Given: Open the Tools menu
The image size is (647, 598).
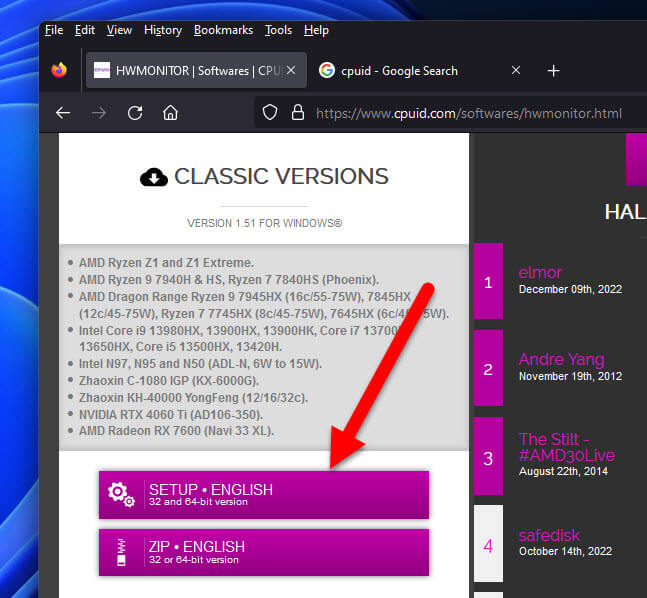Looking at the screenshot, I should coord(279,30).
